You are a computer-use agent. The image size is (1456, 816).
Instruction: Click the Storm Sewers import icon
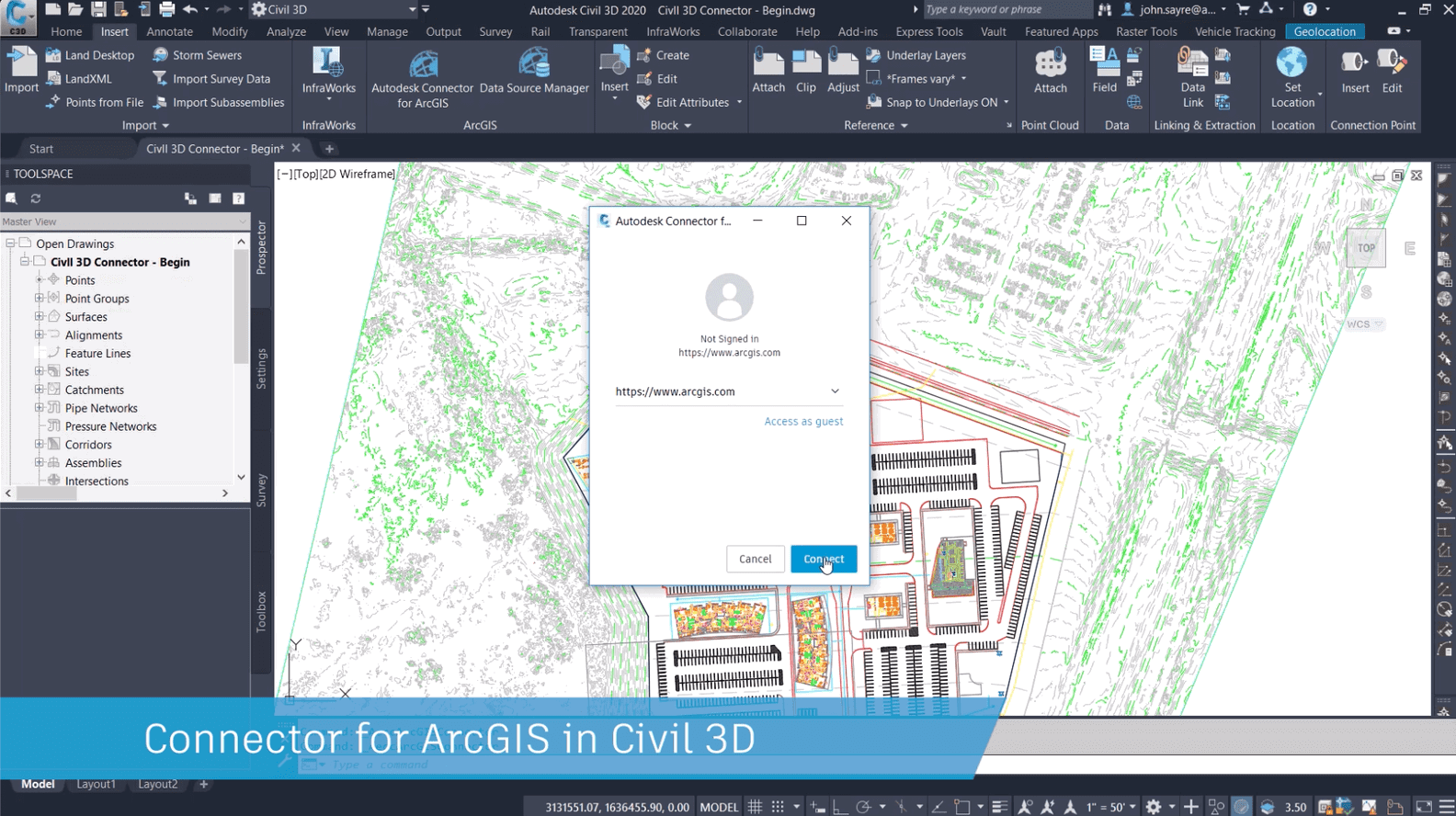pyautogui.click(x=161, y=55)
